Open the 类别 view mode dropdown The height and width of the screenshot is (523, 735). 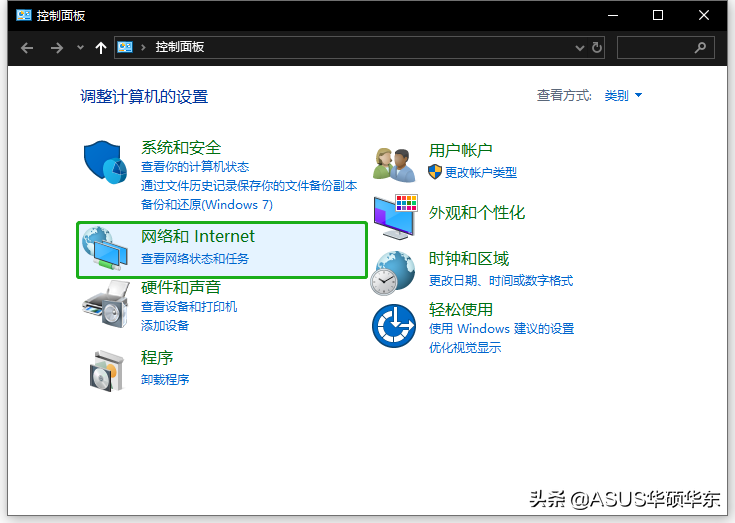click(x=623, y=96)
